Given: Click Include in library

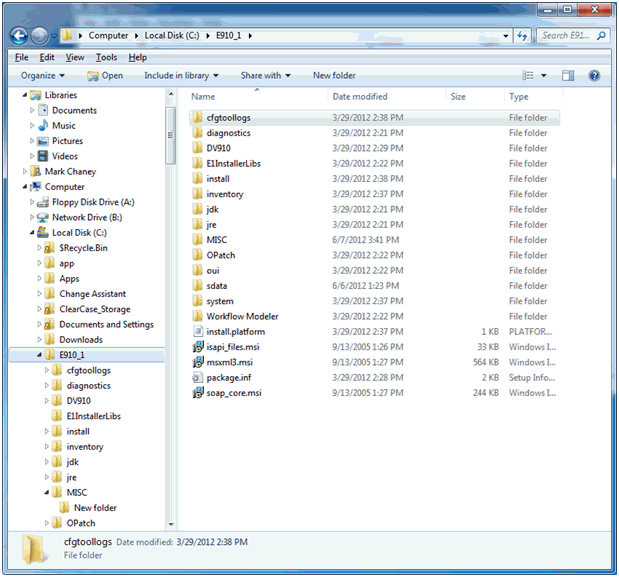Looking at the screenshot, I should click(x=181, y=75).
